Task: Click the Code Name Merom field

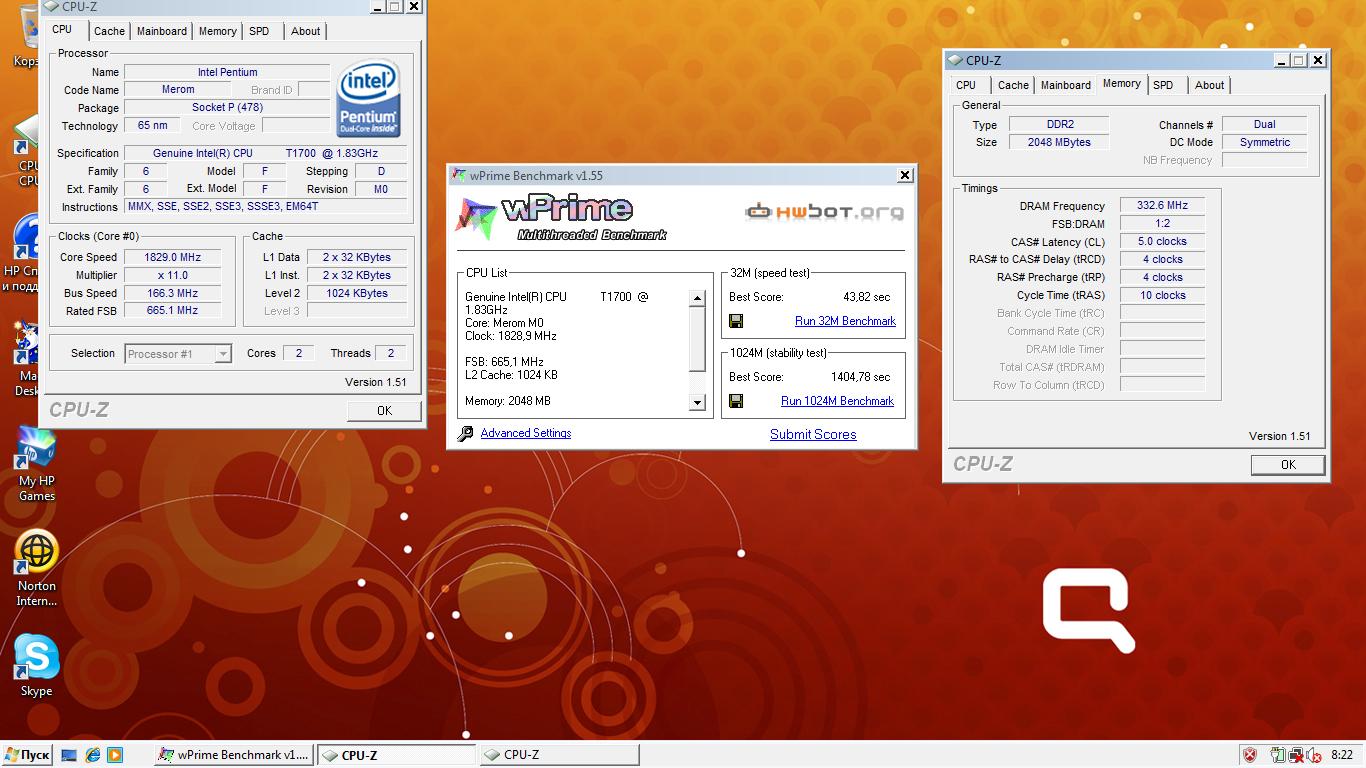Action: [x=178, y=89]
